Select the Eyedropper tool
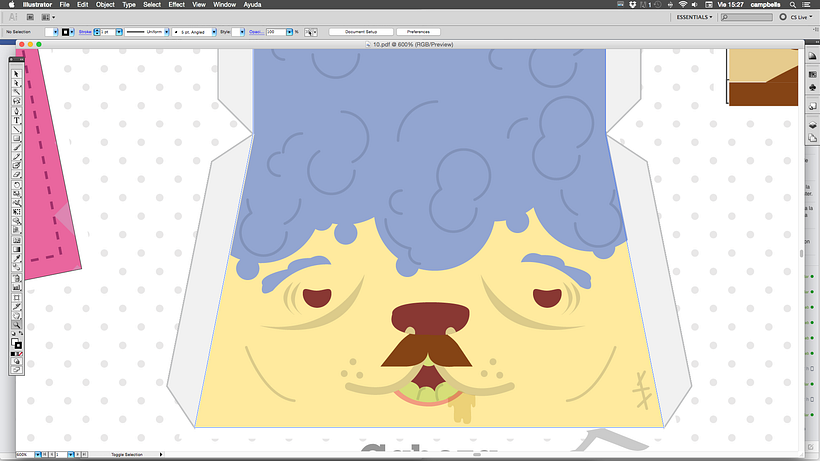This screenshot has width=820, height=461. (x=16, y=258)
